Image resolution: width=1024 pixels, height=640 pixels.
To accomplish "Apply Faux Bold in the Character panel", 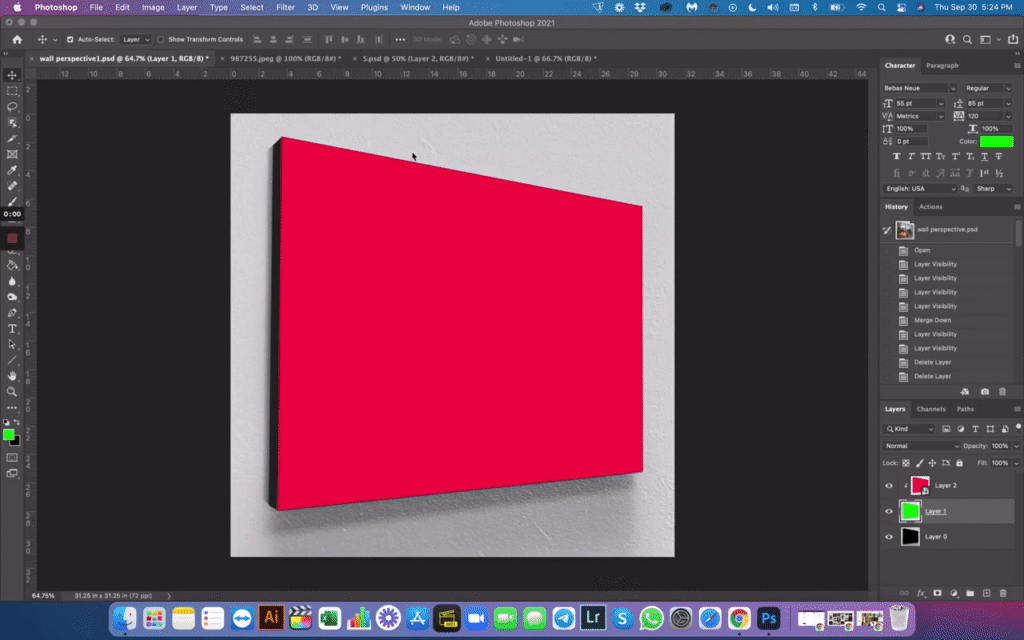I will pos(896,156).
